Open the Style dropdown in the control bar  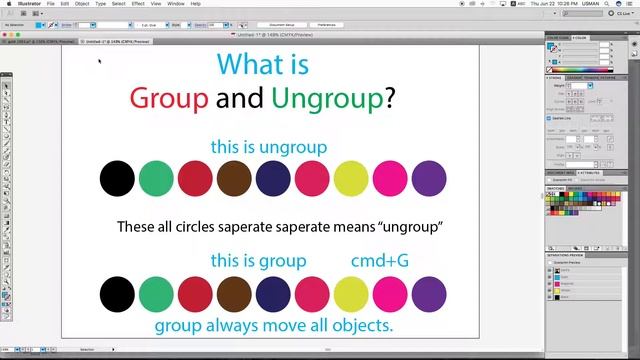click(x=189, y=25)
